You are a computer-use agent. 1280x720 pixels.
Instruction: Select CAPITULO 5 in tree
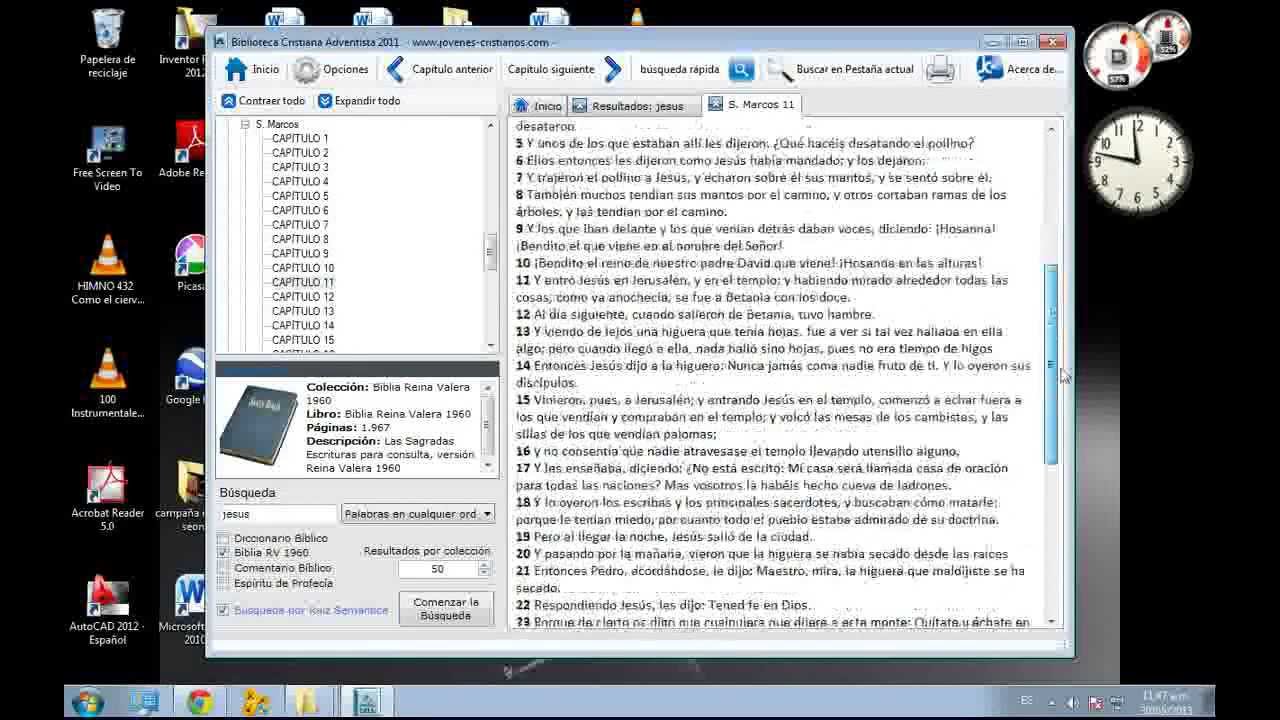click(x=300, y=196)
